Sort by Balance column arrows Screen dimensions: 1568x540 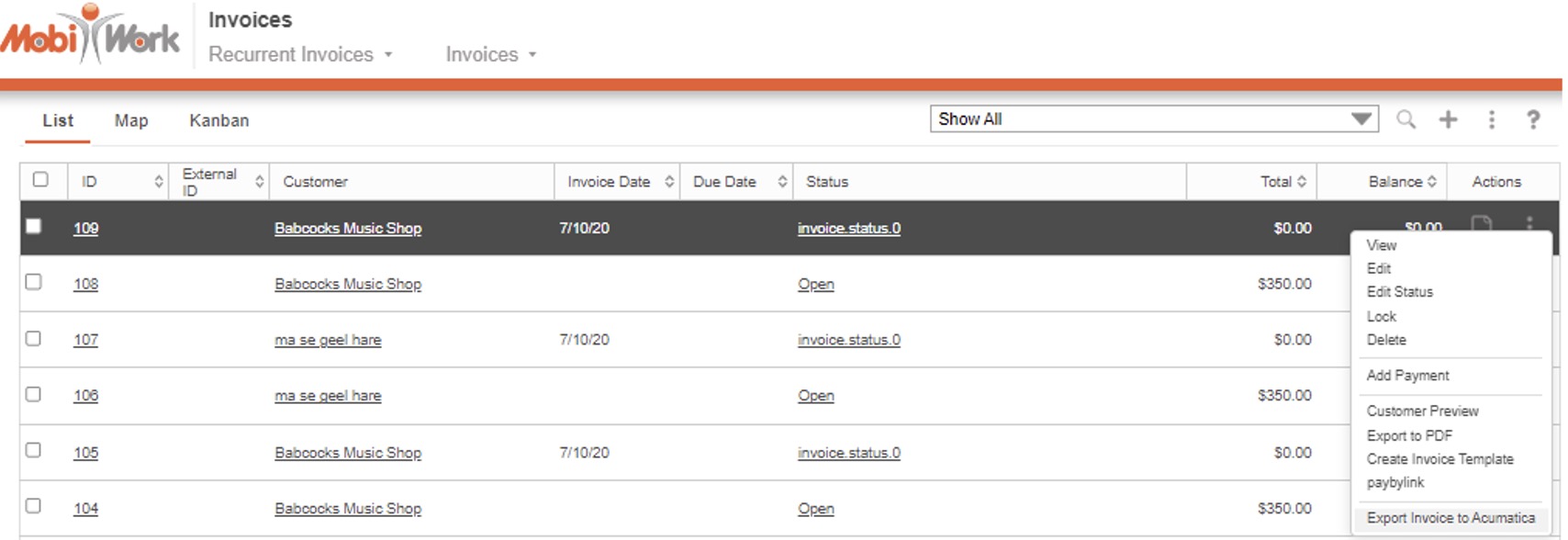coord(1431,182)
